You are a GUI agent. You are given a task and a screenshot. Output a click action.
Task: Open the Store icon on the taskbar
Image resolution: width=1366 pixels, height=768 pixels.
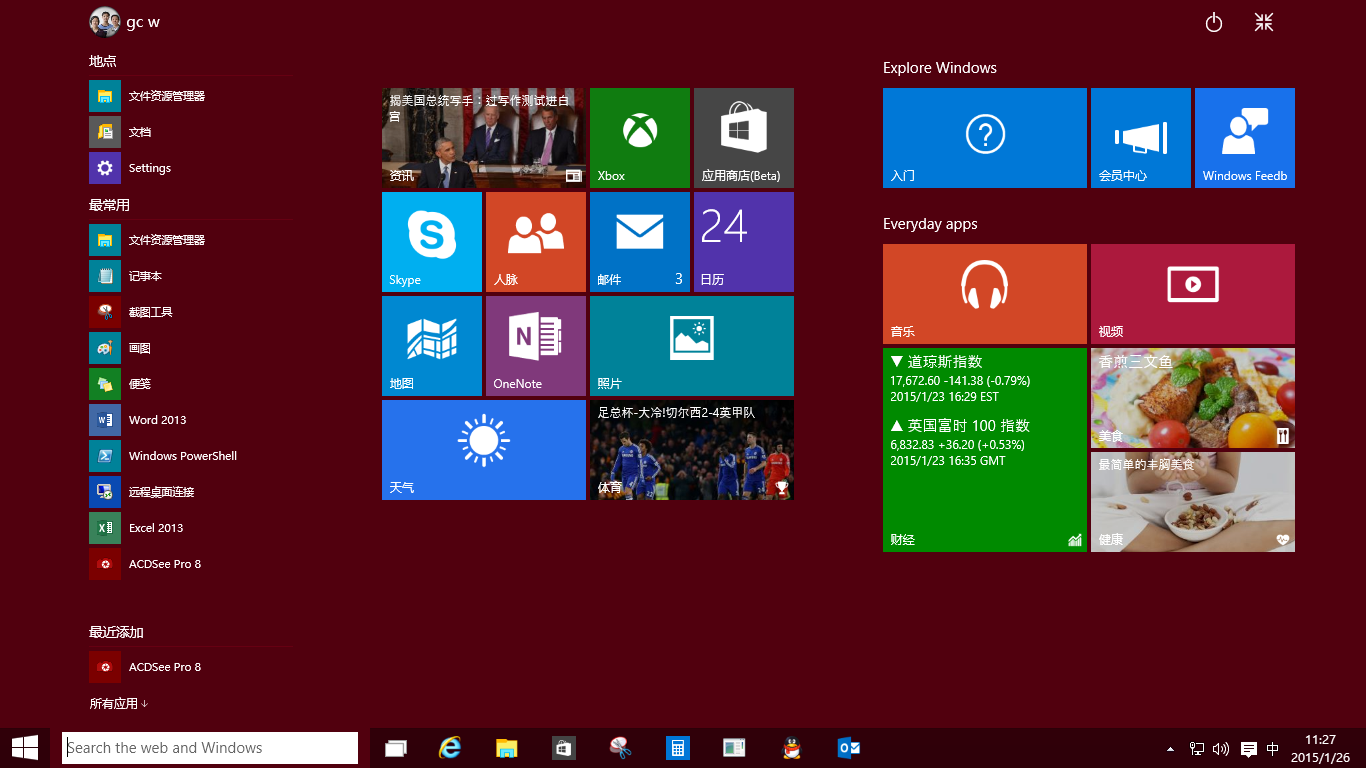pos(564,748)
